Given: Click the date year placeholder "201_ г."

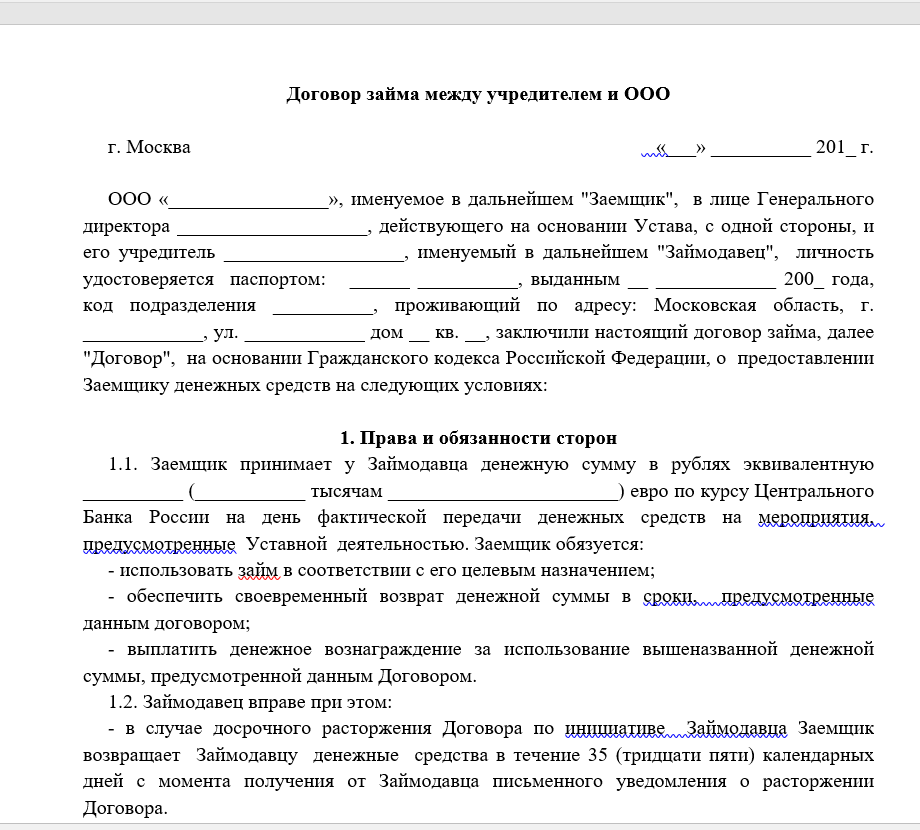Looking at the screenshot, I should tap(844, 147).
